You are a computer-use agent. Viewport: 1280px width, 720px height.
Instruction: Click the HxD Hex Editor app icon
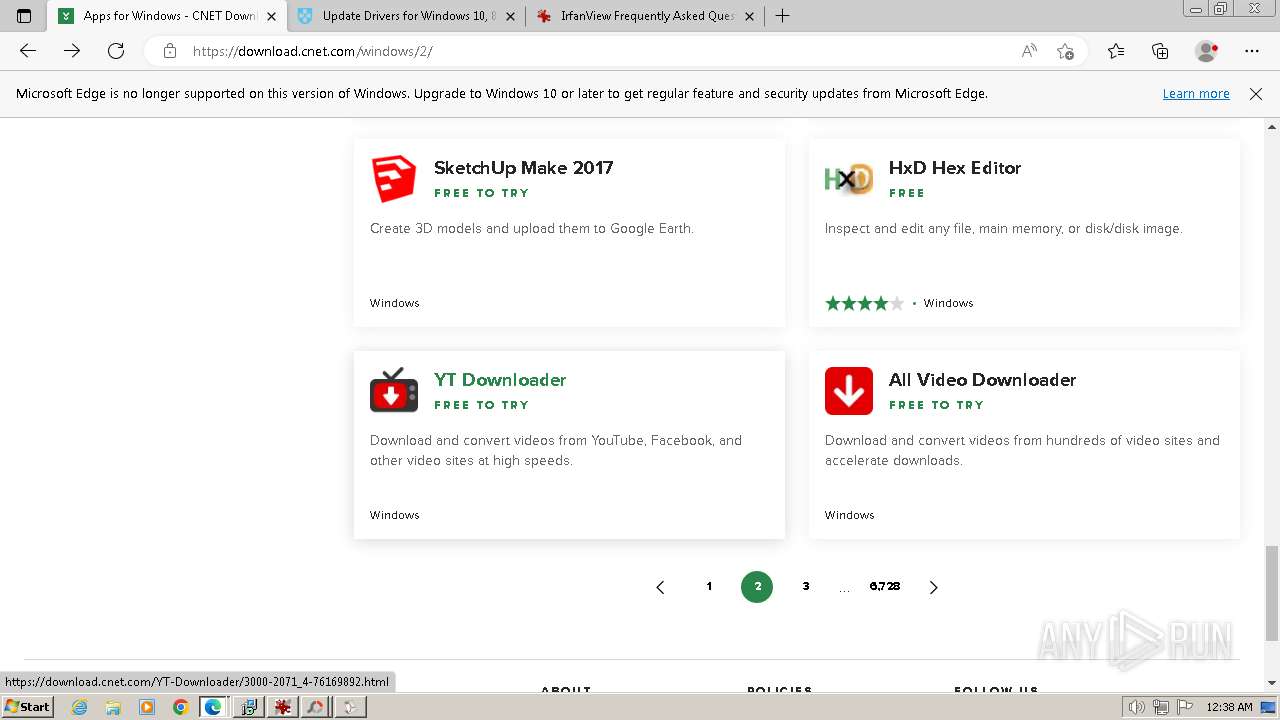[x=848, y=179]
